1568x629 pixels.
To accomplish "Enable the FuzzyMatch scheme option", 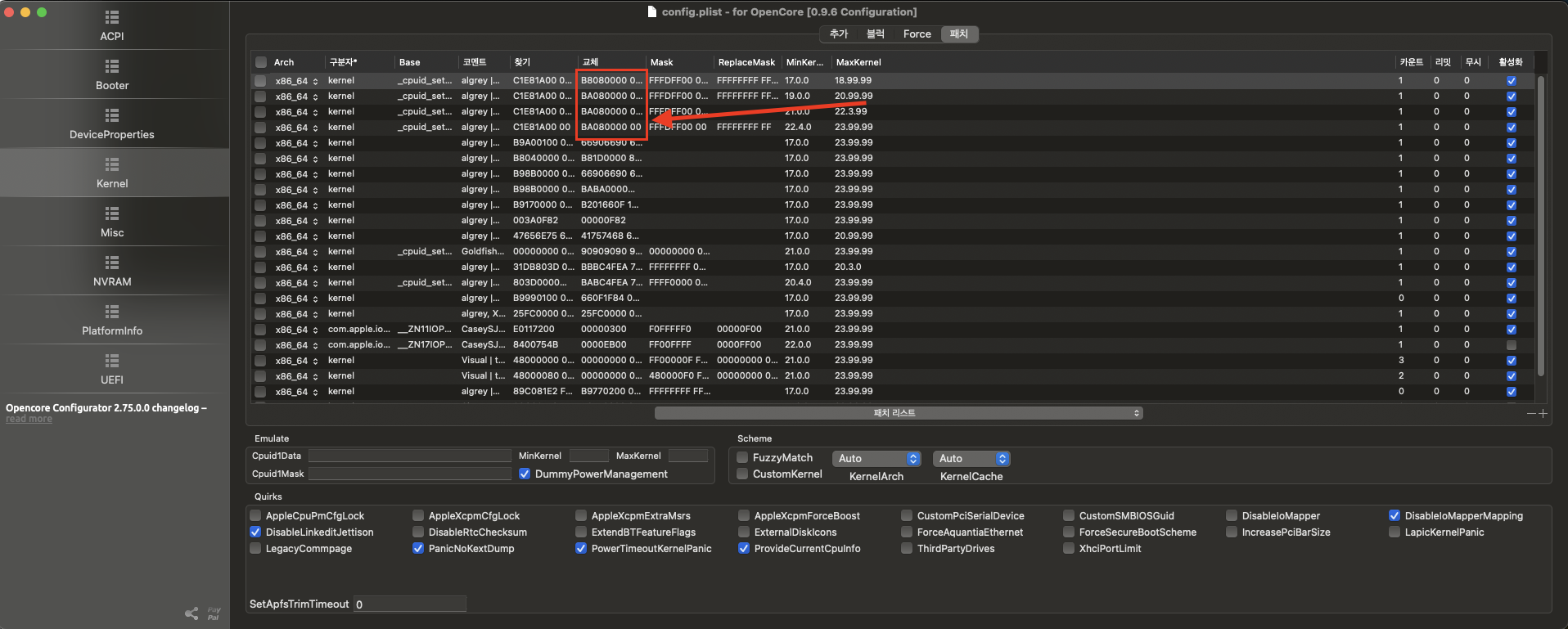I will coord(742,457).
